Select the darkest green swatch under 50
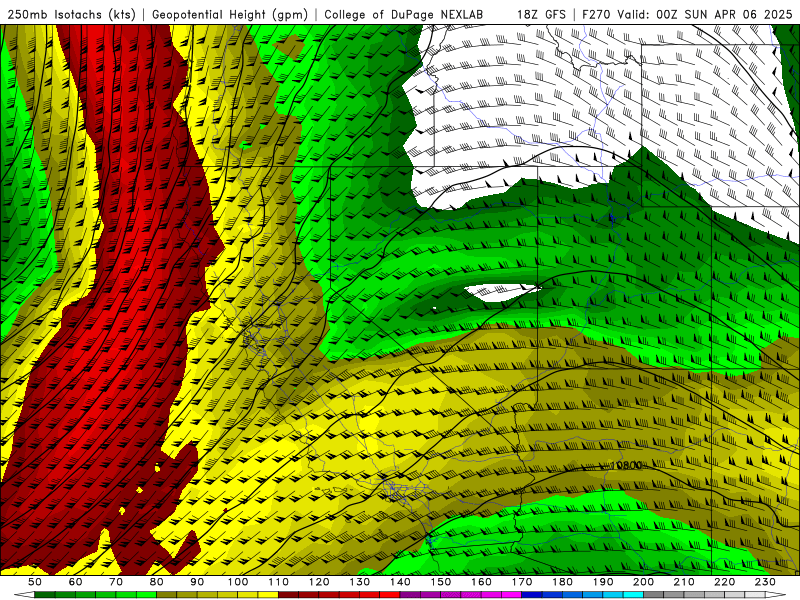 click(45, 595)
